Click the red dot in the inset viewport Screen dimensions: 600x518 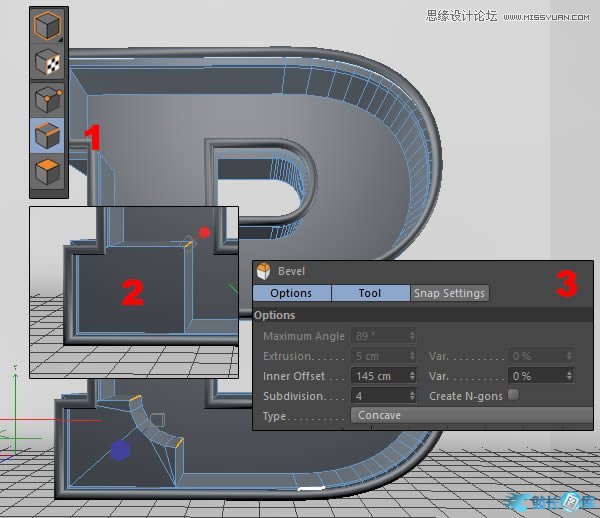click(x=204, y=232)
